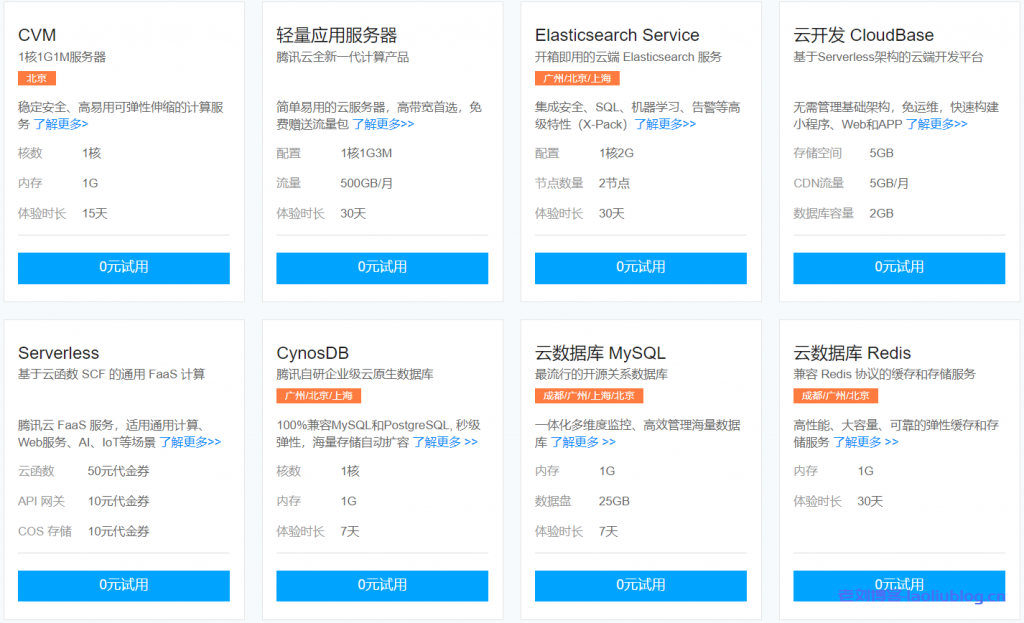1024x623 pixels.
Task: Click 0元试用 for Elasticsearch Service
Action: [639, 268]
